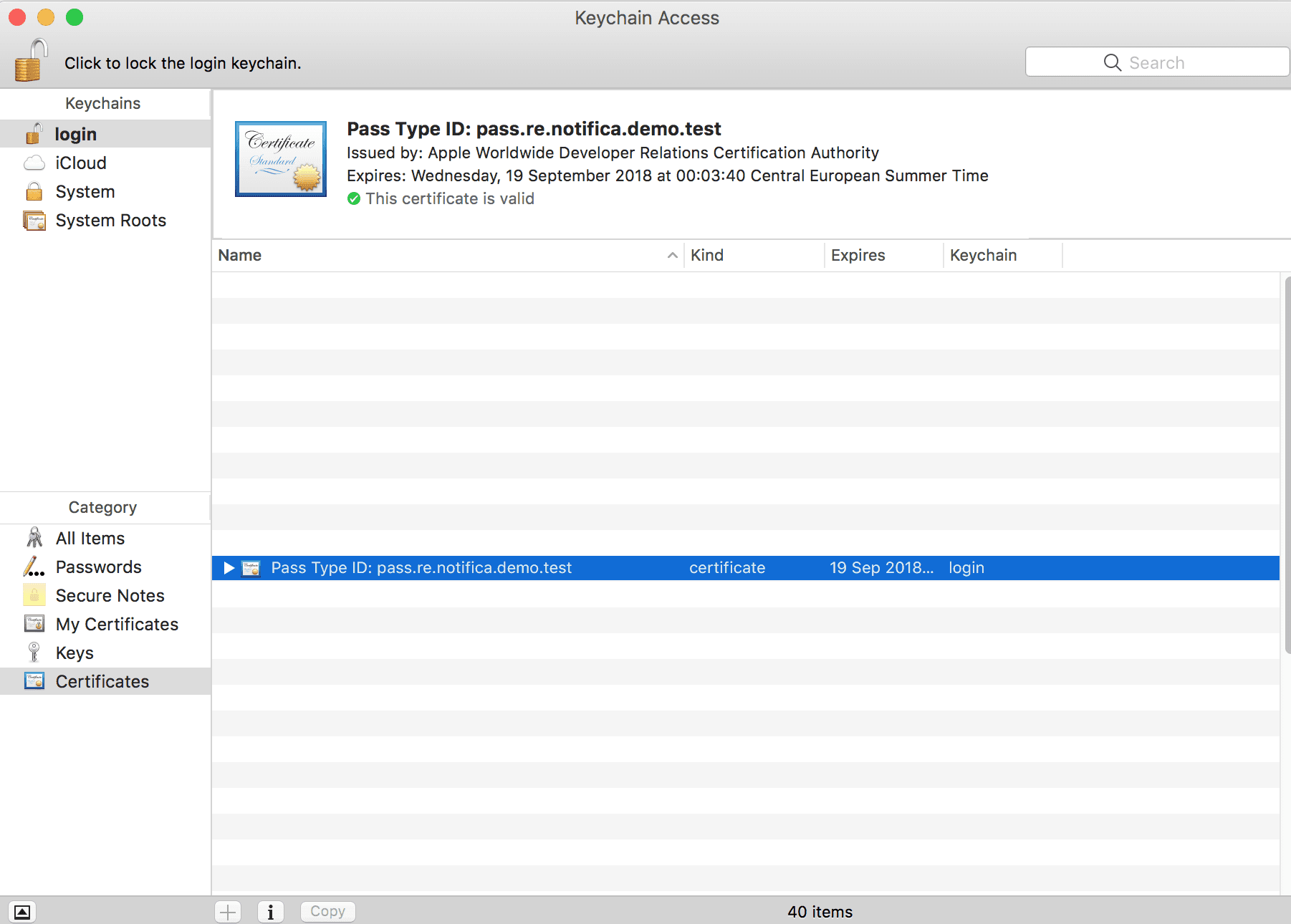Click the Secure Notes icon

(x=34, y=595)
